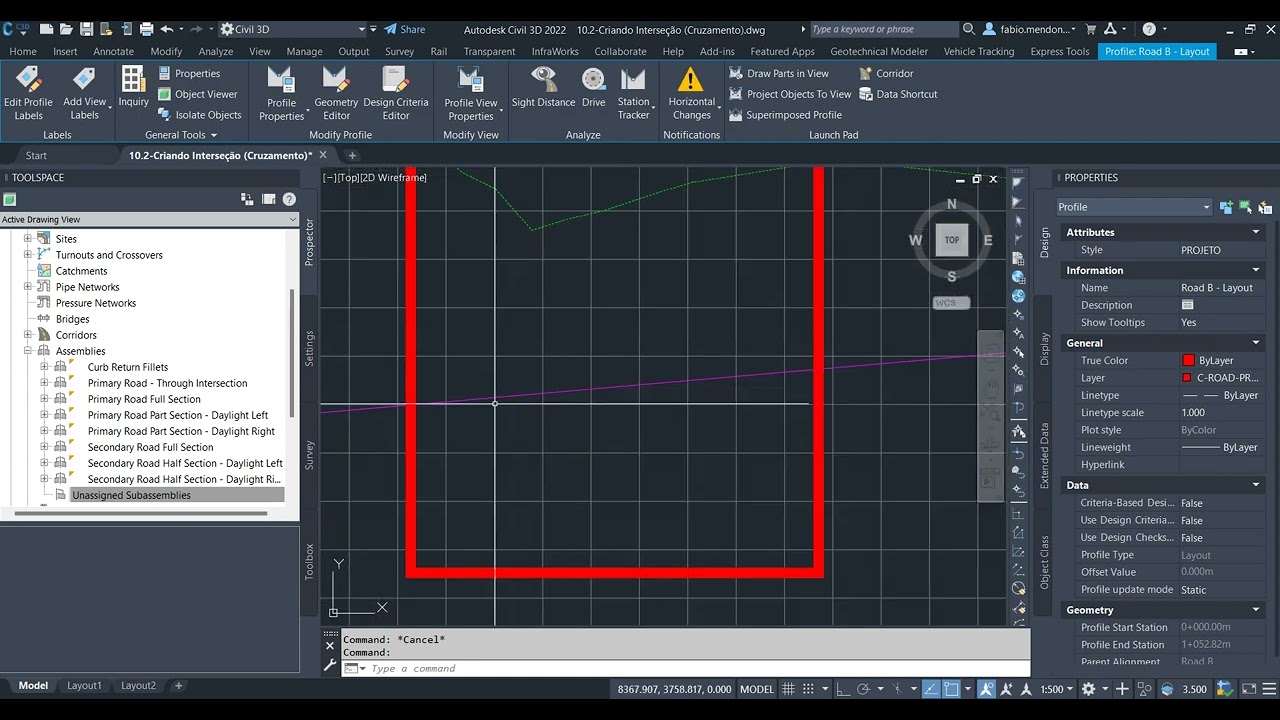1280x720 pixels.
Task: Open the Object Viewer
Action: (197, 94)
